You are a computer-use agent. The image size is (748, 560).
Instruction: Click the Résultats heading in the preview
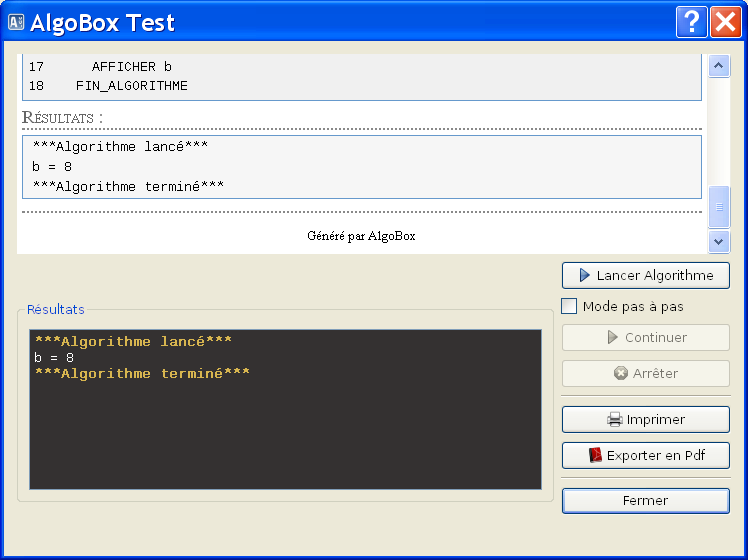pyautogui.click(x=62, y=118)
